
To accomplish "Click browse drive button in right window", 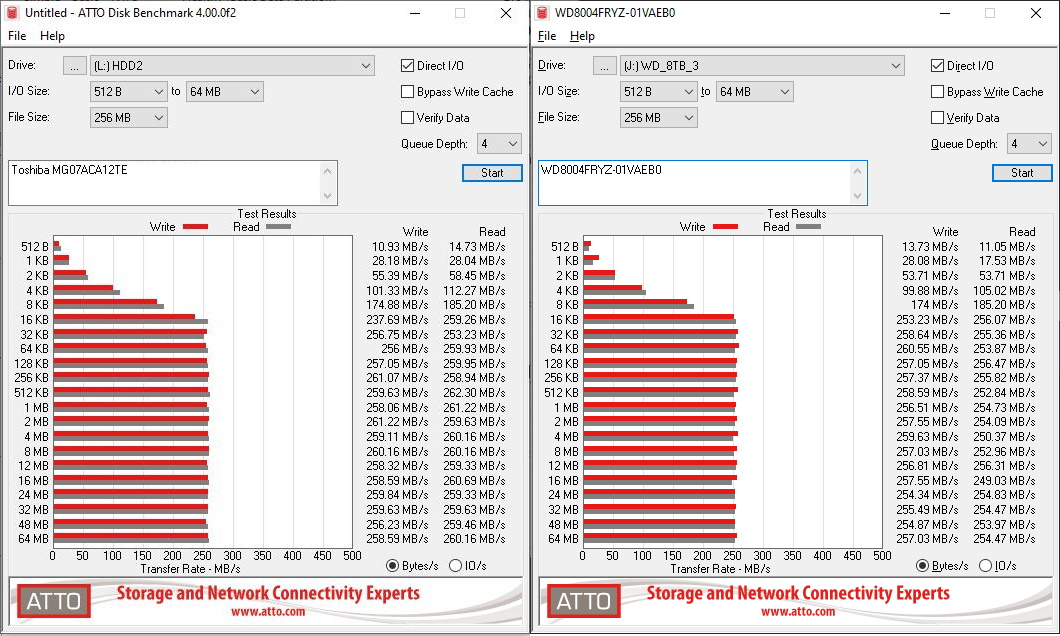I will [605, 66].
